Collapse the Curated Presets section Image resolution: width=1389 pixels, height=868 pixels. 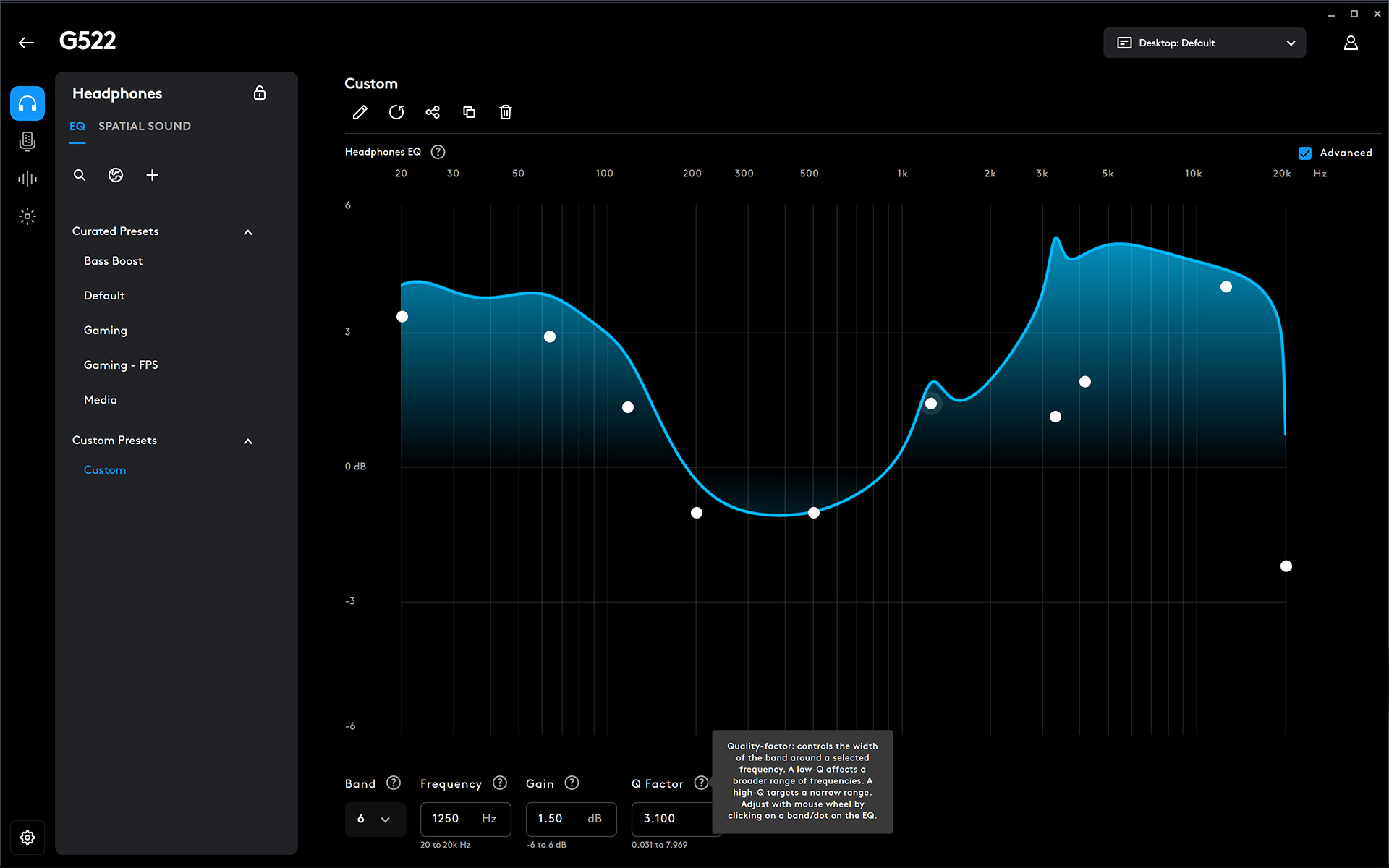[x=248, y=232]
